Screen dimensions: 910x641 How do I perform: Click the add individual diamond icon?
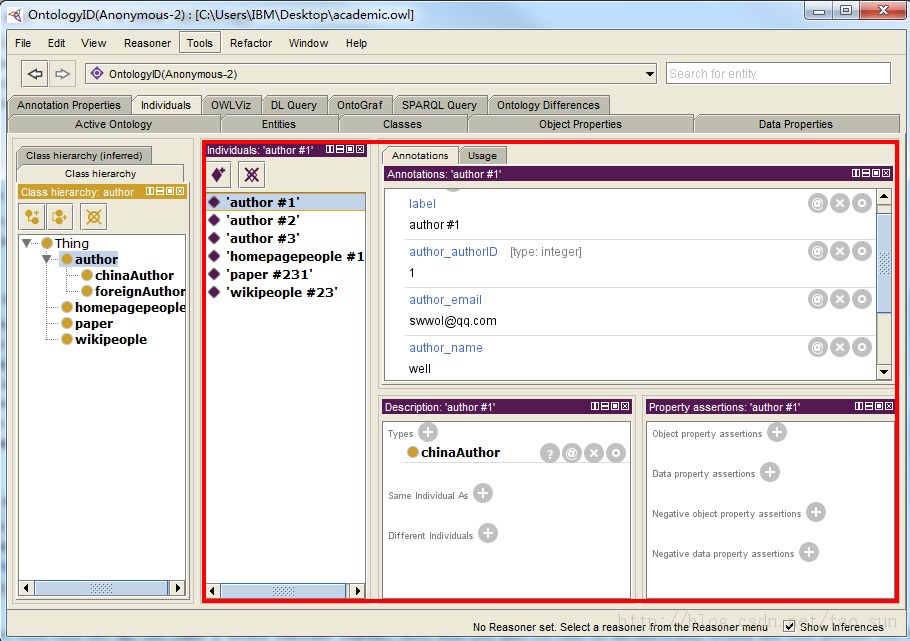coord(220,174)
